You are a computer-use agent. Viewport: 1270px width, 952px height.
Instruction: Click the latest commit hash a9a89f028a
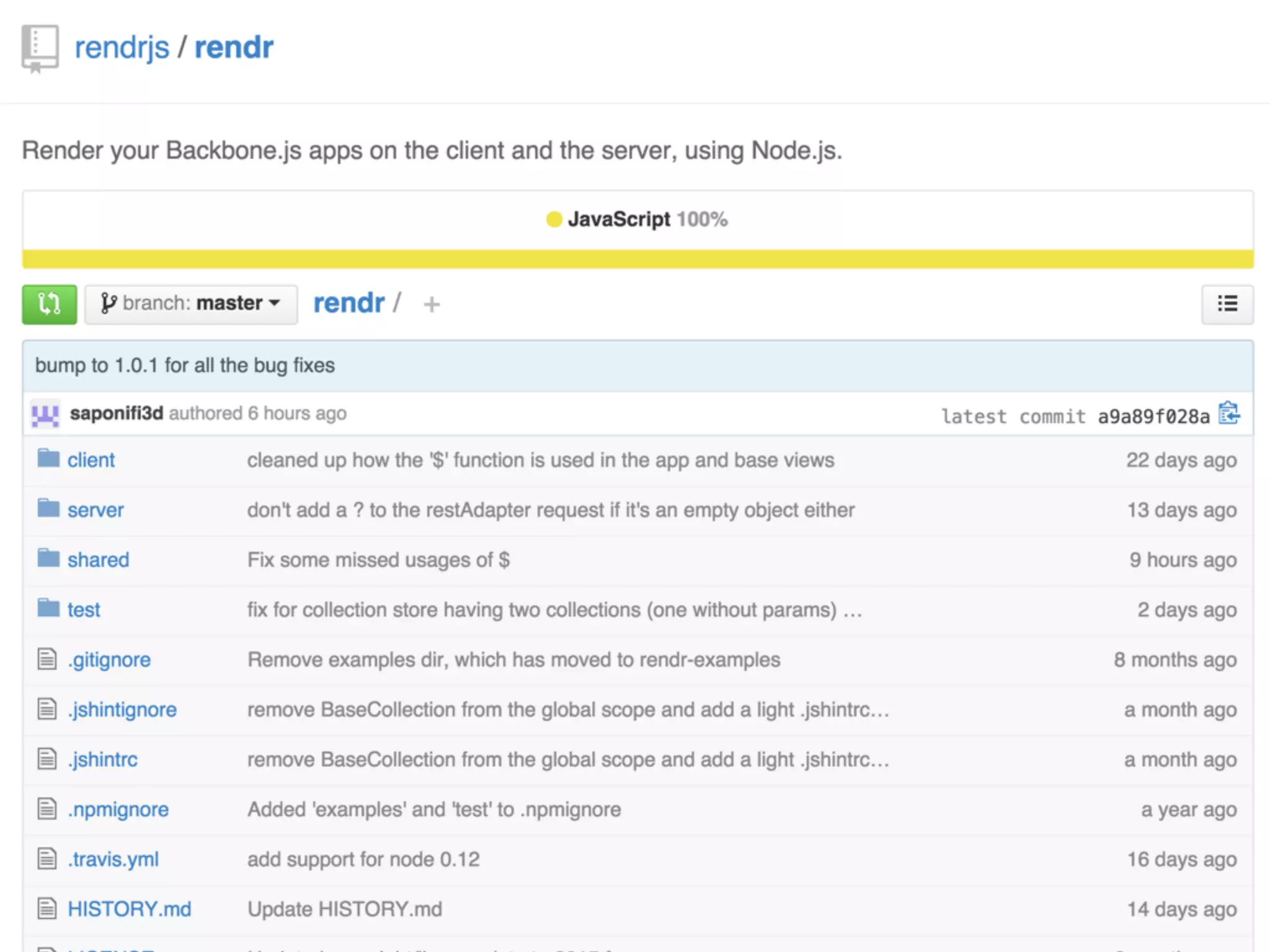coord(1153,416)
